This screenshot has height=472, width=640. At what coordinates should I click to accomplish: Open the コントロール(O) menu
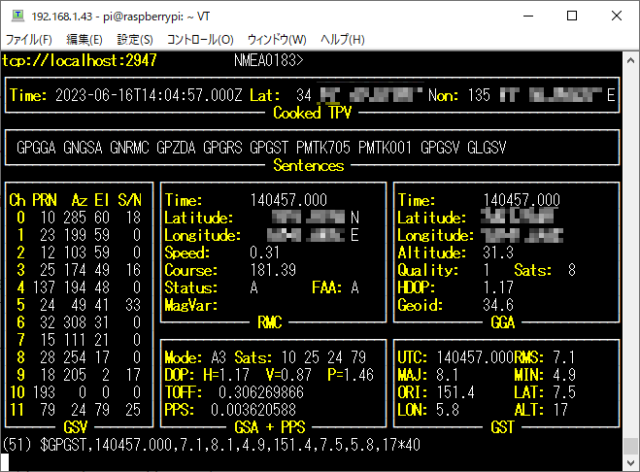coord(200,39)
